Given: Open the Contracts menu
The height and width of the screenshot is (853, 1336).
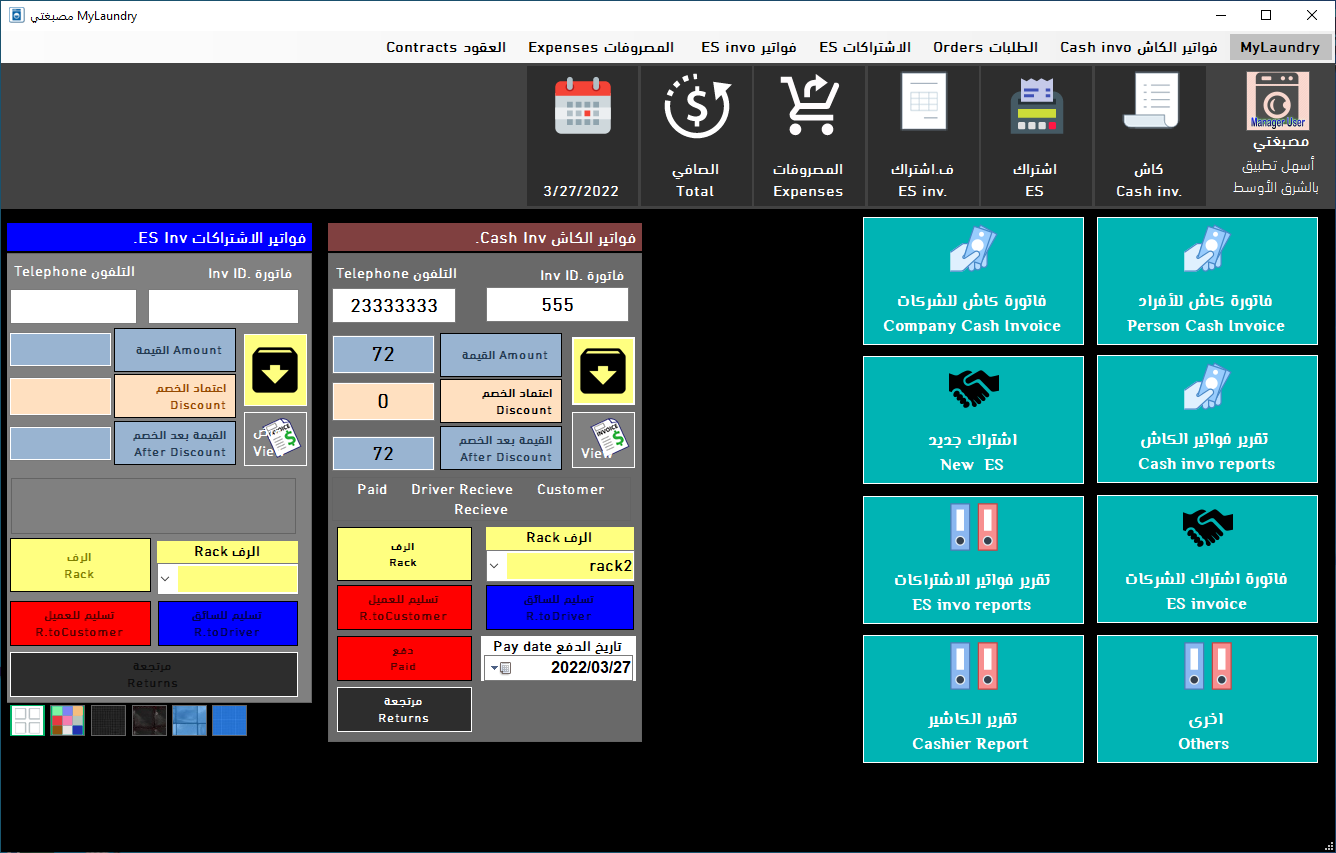Looking at the screenshot, I should coord(446,47).
